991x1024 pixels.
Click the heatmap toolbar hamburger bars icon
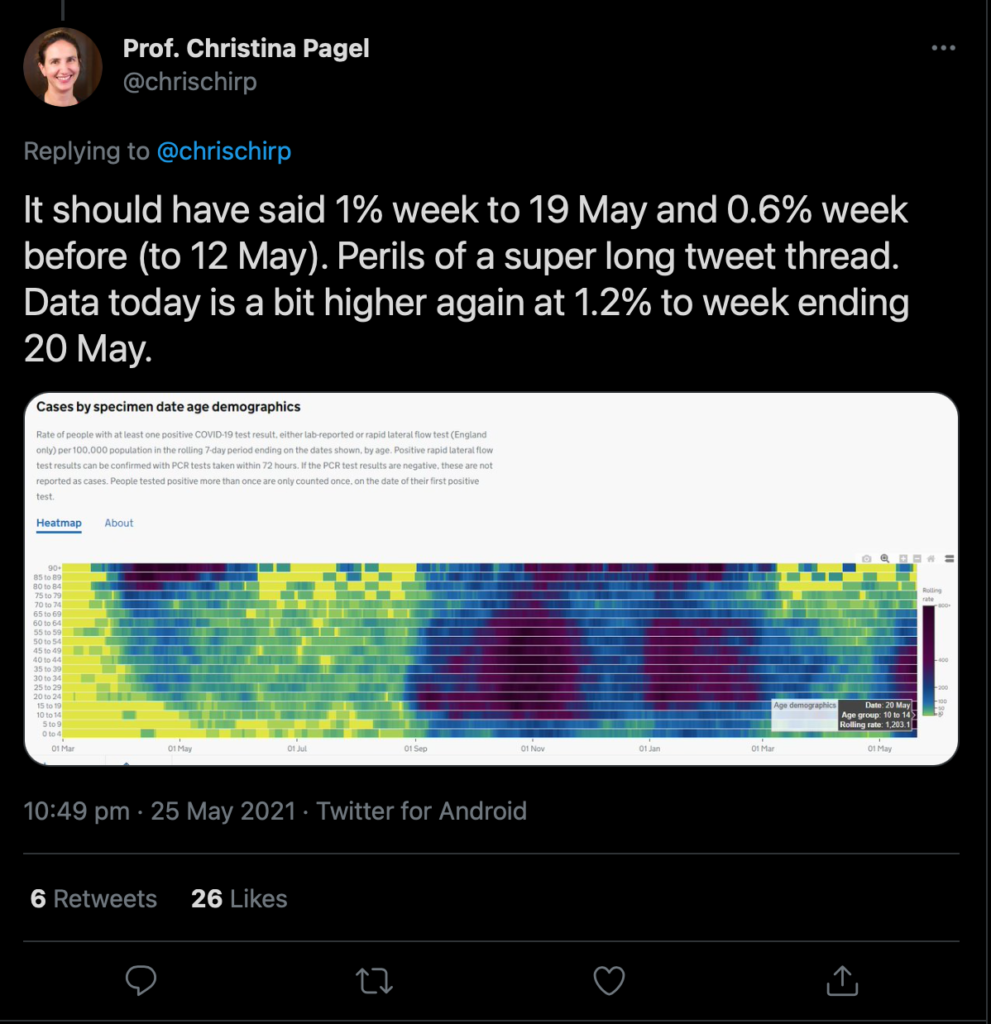click(949, 558)
